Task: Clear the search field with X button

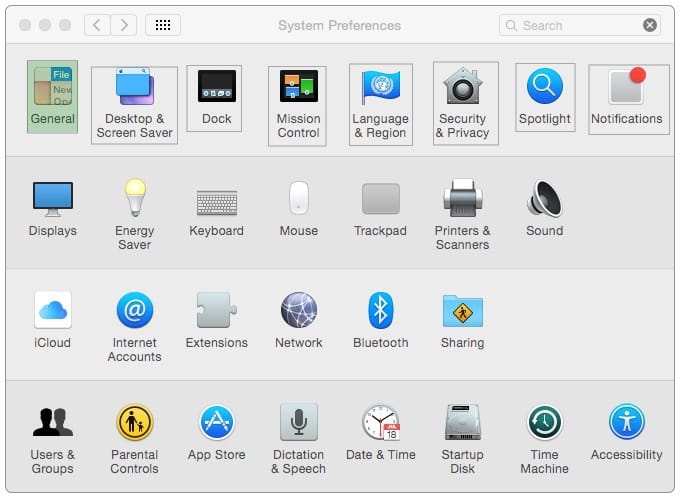Action: pyautogui.click(x=650, y=25)
